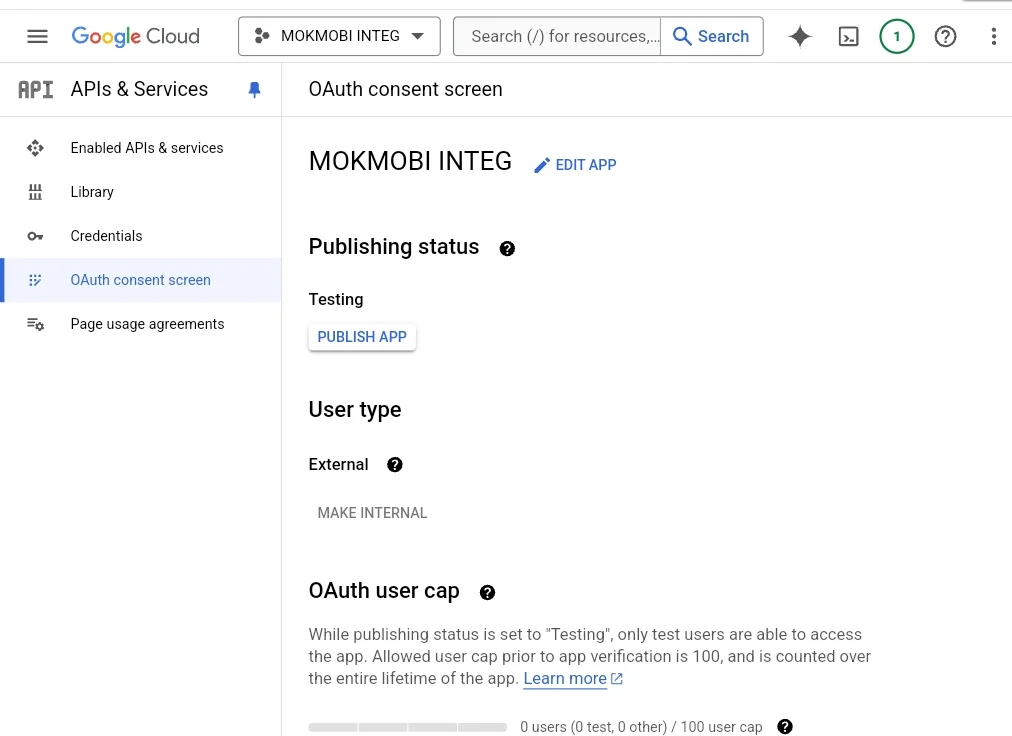1012x736 pixels.
Task: Activate Cloud Shell terminal icon
Action: pos(848,36)
